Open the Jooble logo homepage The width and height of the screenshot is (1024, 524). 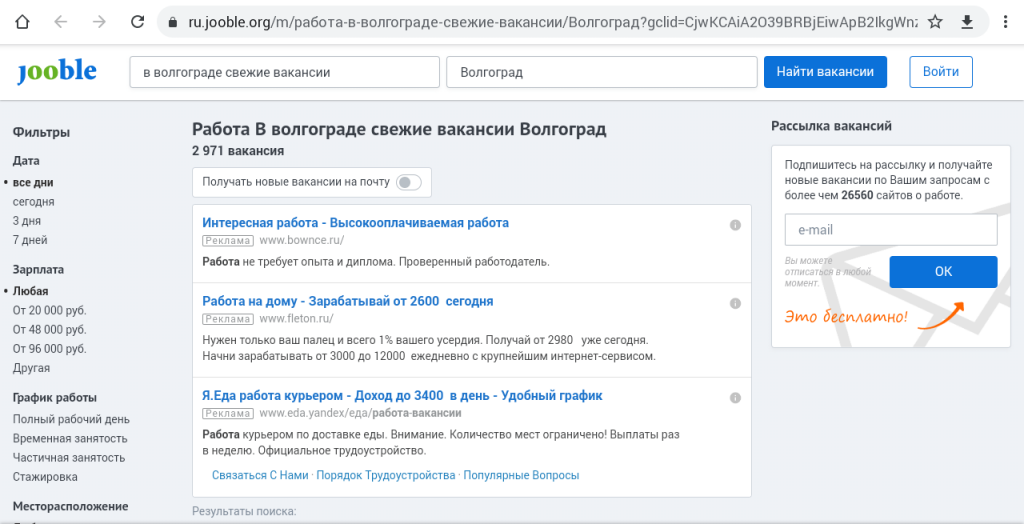tap(57, 72)
